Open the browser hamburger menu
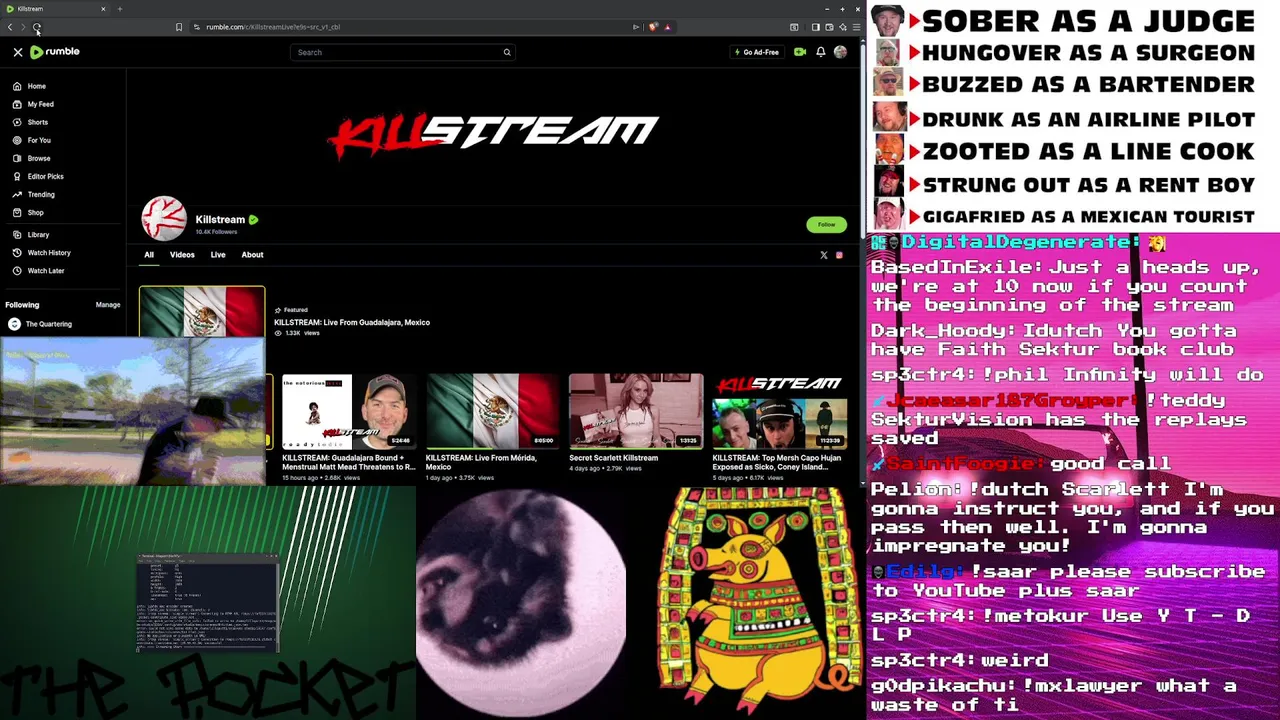Screen dimensions: 1280x720 pyautogui.click(x=856, y=27)
